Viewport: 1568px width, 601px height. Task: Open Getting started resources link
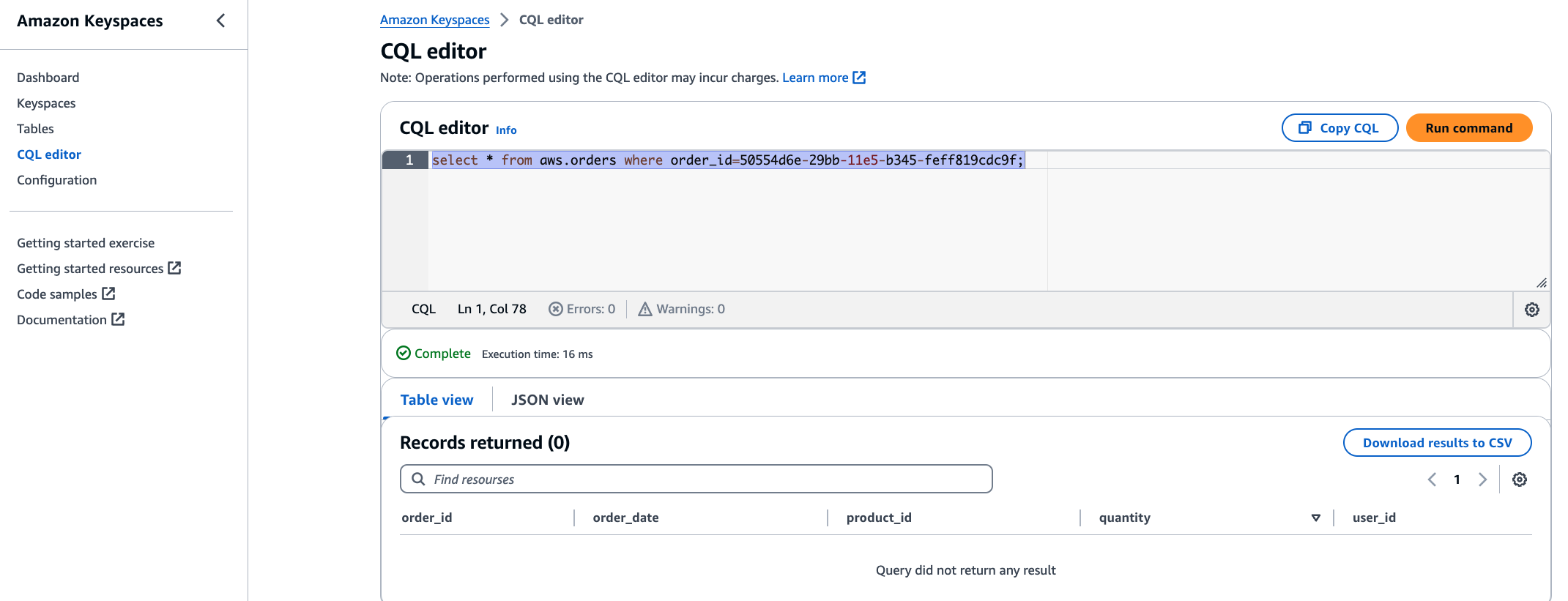[90, 269]
